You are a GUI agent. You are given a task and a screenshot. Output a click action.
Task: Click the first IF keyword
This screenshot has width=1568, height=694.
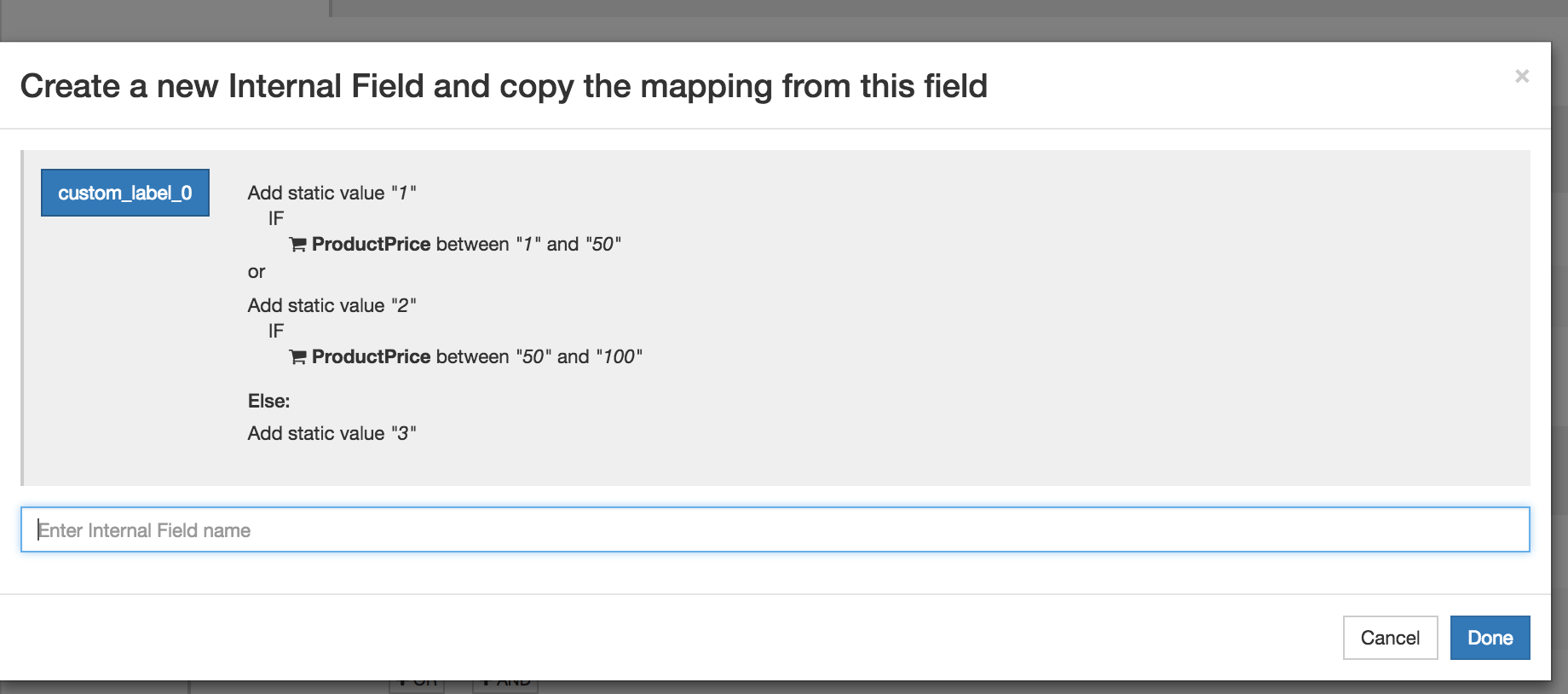276,218
